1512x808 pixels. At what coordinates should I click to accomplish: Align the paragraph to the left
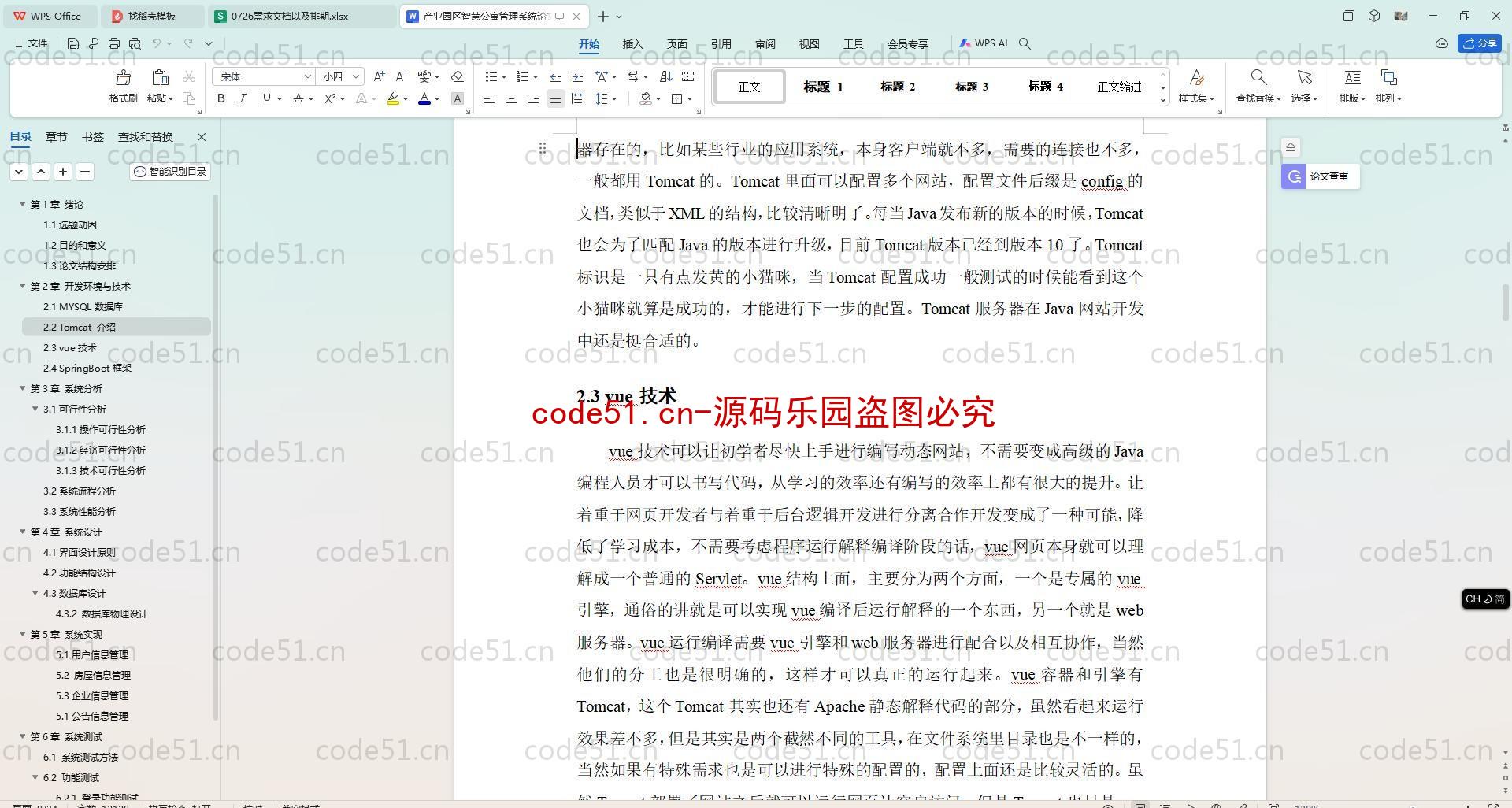coord(489,98)
